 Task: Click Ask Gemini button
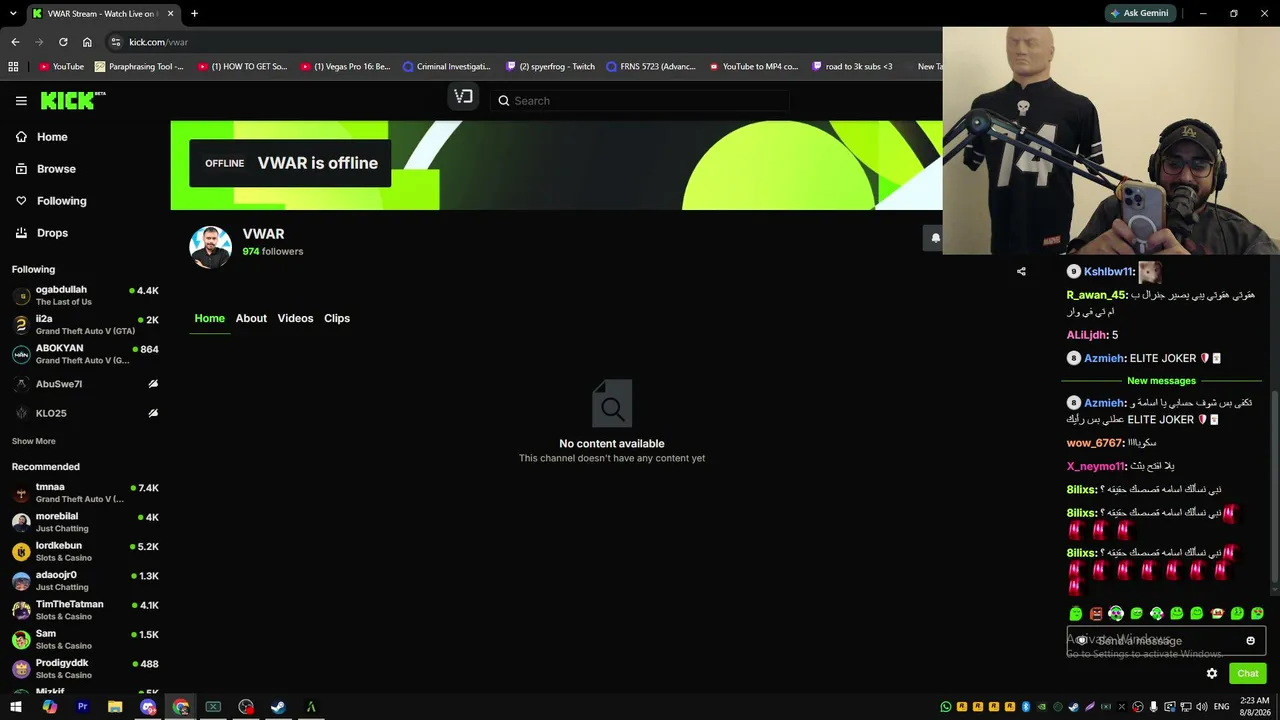click(x=1139, y=14)
